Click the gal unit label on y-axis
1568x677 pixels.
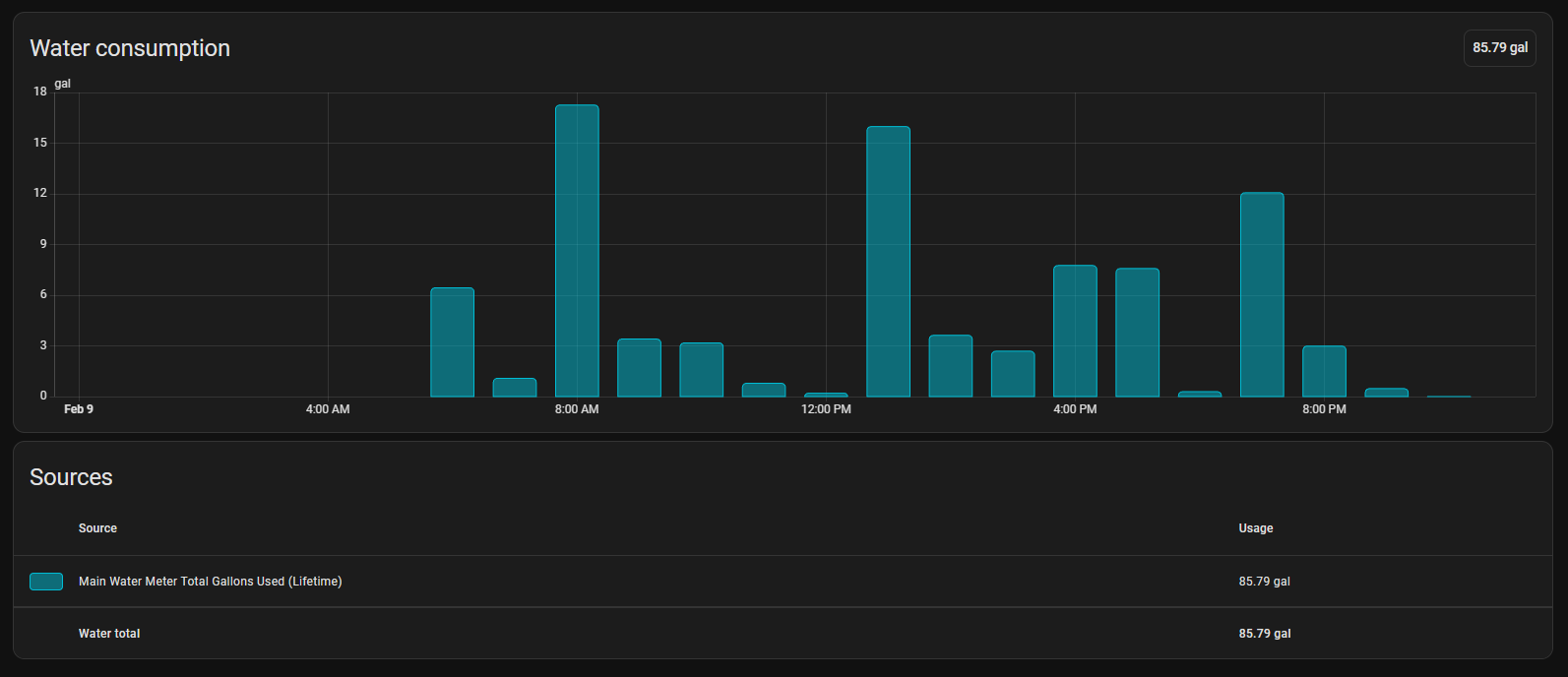pyautogui.click(x=63, y=84)
